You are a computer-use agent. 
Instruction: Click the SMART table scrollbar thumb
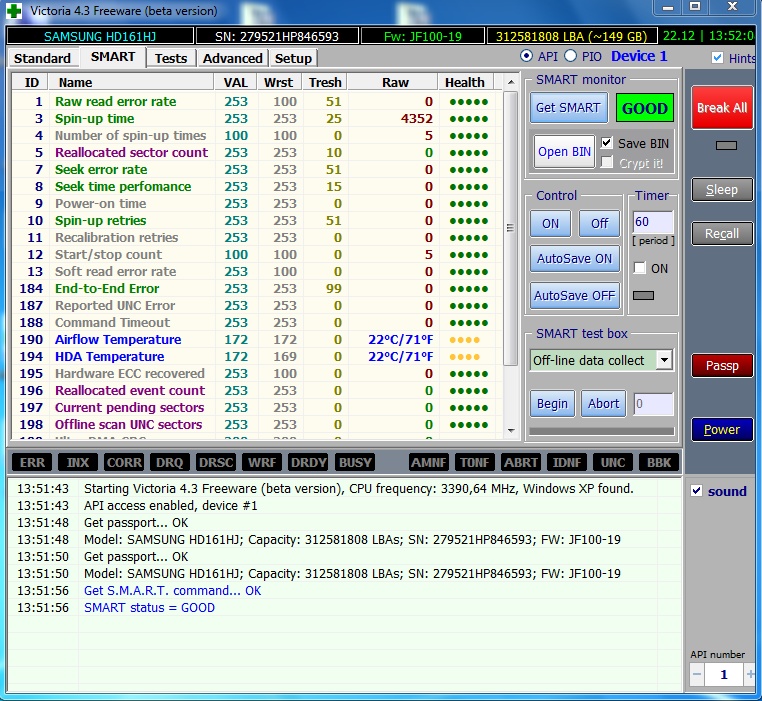(x=510, y=228)
